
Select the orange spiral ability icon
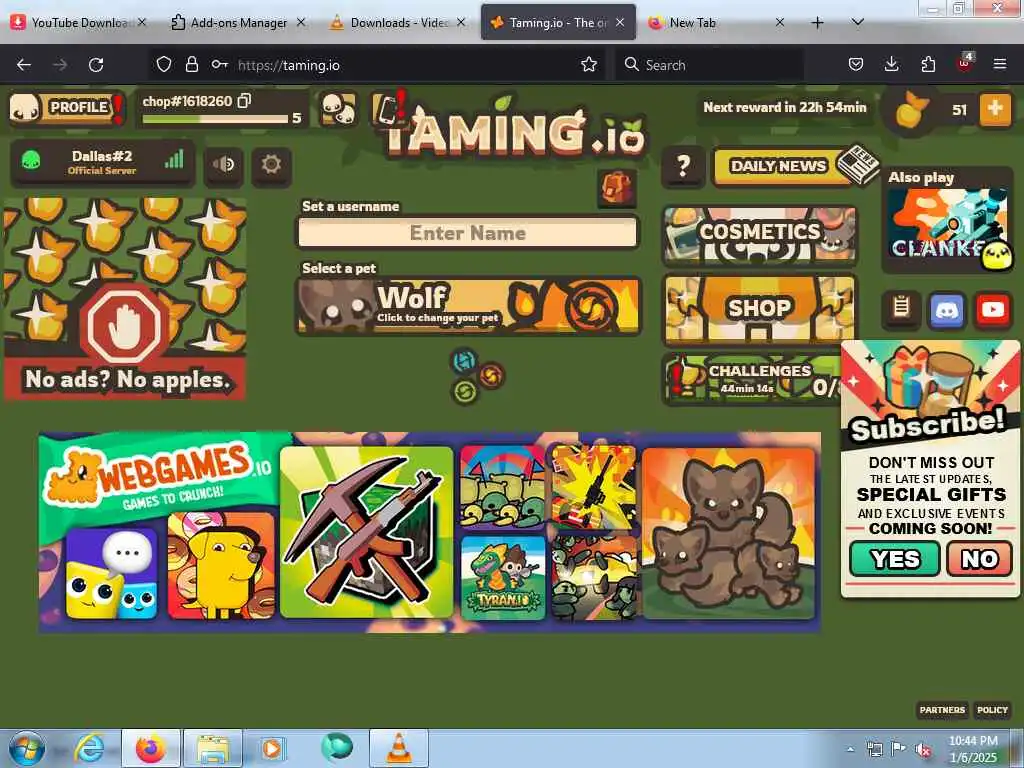491,376
